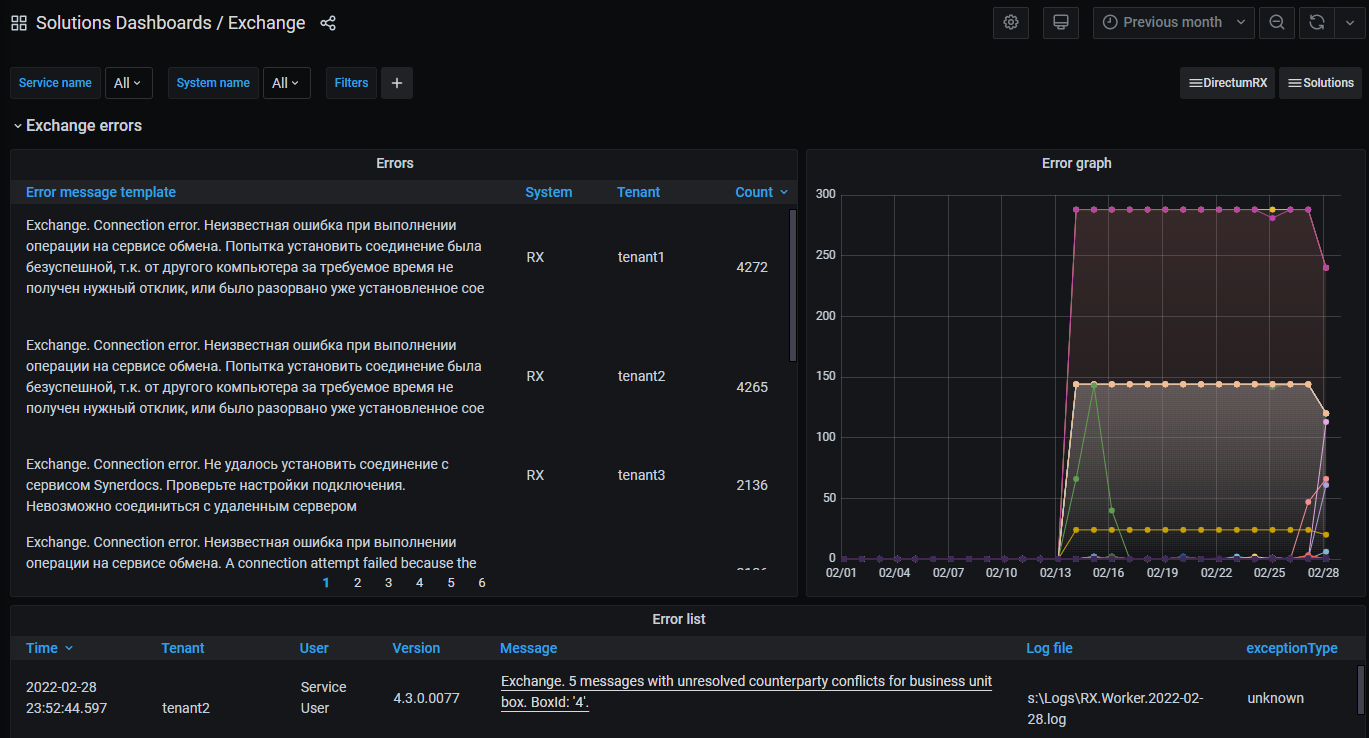Click the zoom out time range icon

point(1276,22)
